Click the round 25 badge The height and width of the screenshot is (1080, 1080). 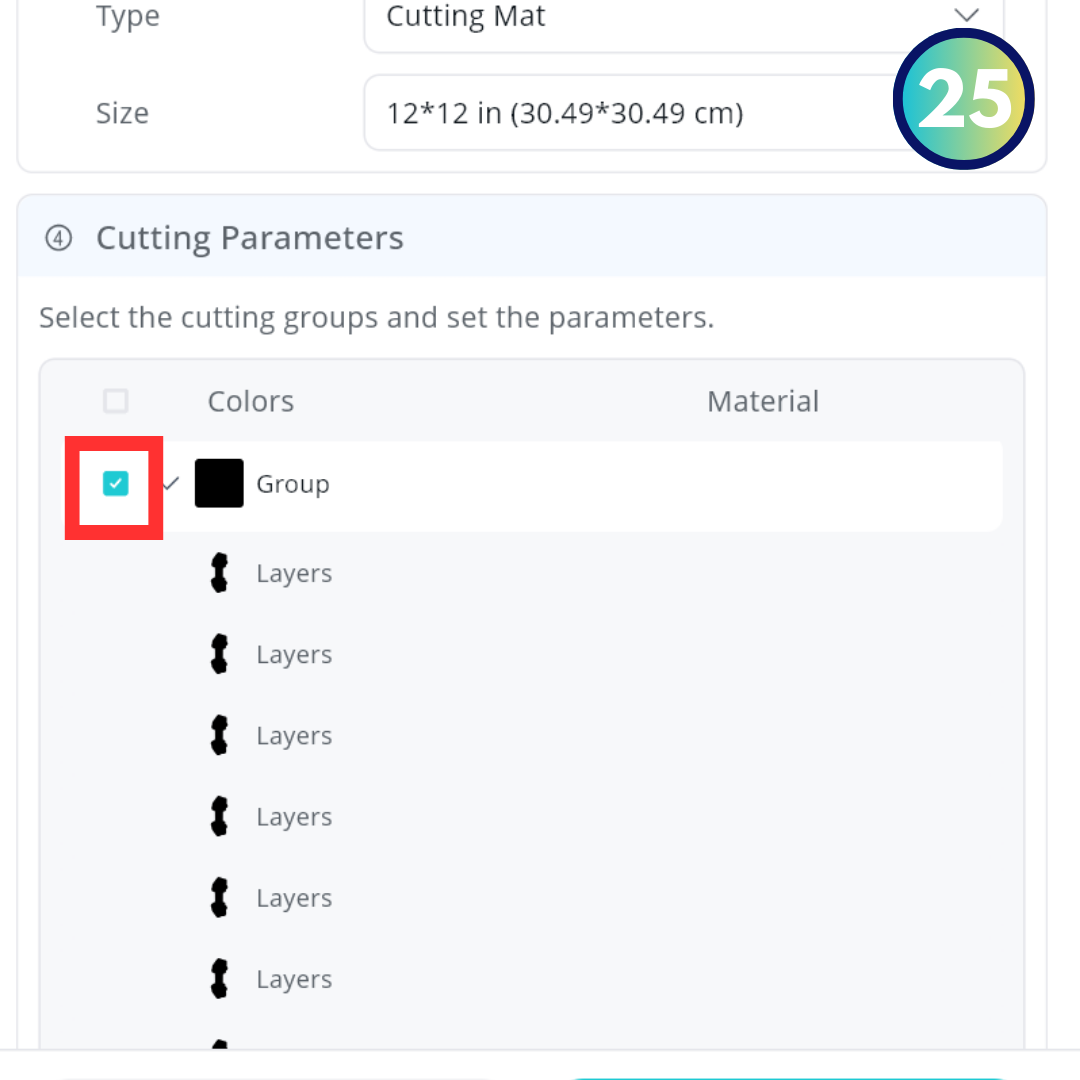(963, 99)
